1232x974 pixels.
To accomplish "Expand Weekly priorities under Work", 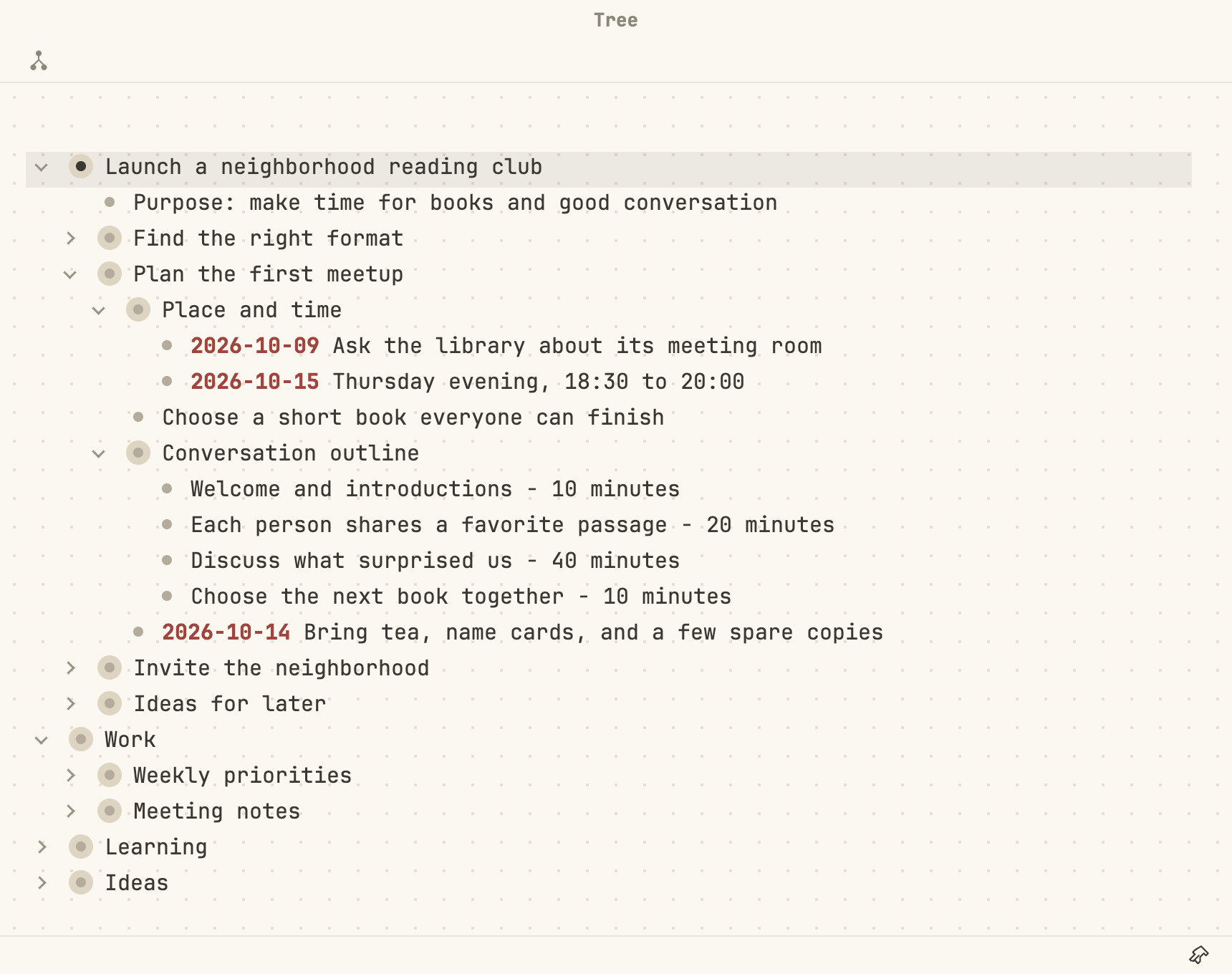I will 70,775.
